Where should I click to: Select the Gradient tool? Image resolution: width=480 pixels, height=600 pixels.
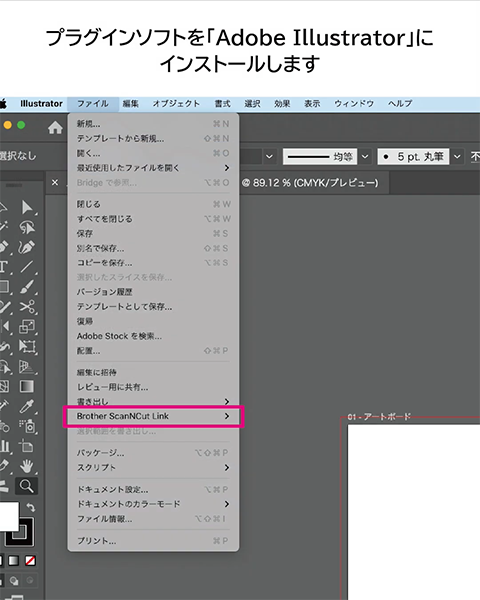point(27,386)
